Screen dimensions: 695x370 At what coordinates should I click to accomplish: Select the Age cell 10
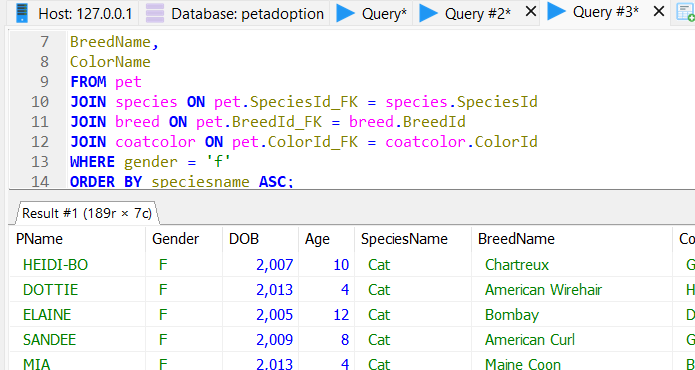point(326,265)
